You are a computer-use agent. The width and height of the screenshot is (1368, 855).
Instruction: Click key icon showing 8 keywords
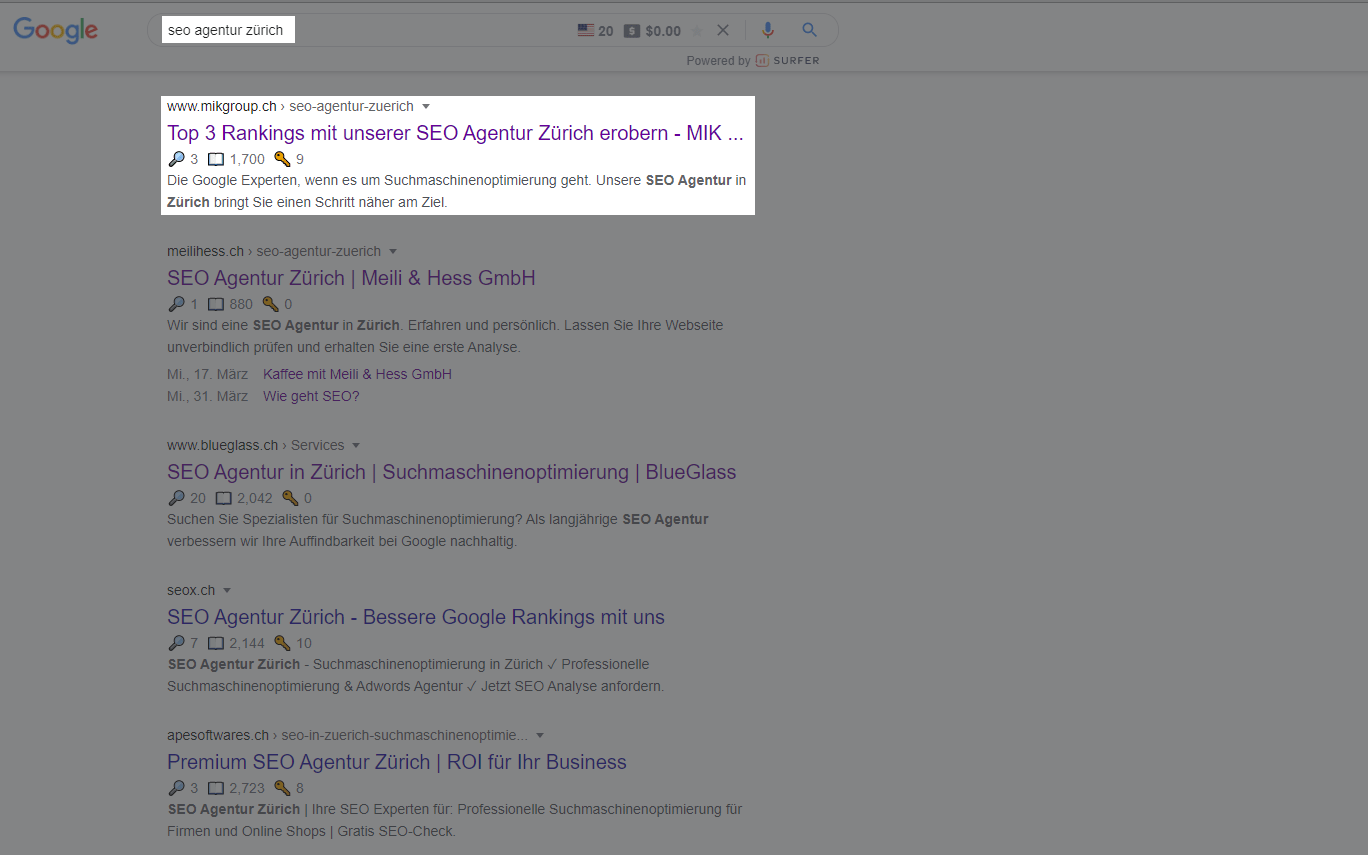[282, 788]
